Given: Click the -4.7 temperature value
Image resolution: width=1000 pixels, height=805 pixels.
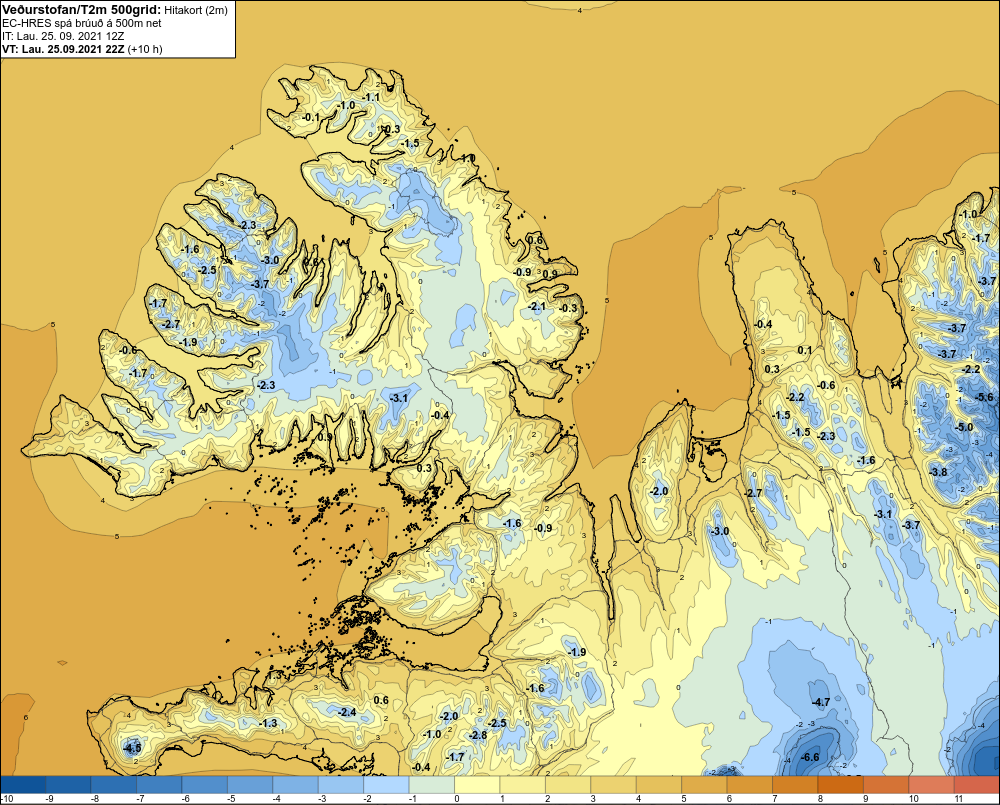Looking at the screenshot, I should click(x=820, y=702).
